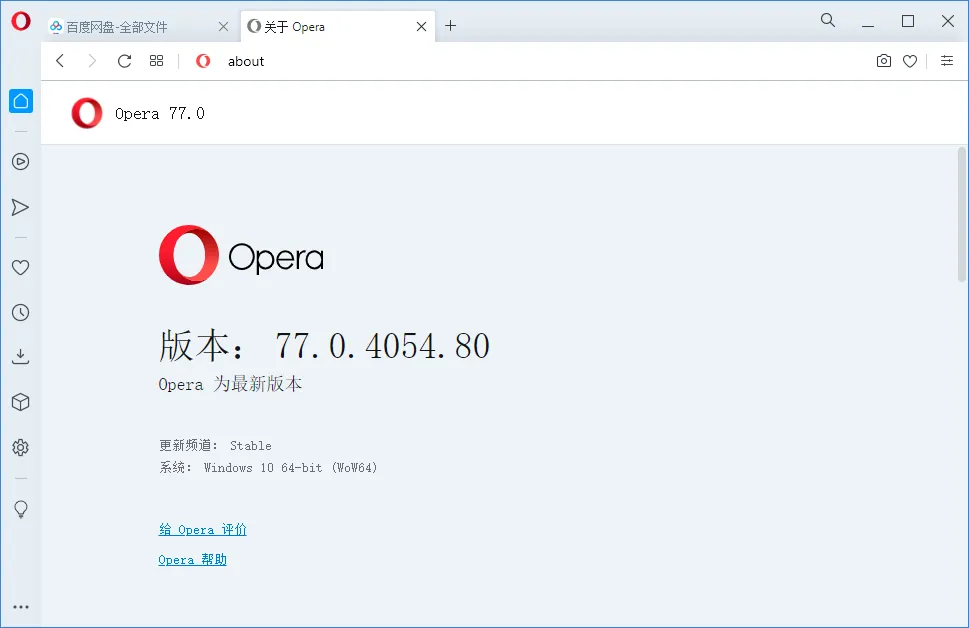
Task: Follow the 给 Opera 评价 link
Action: coord(201,529)
